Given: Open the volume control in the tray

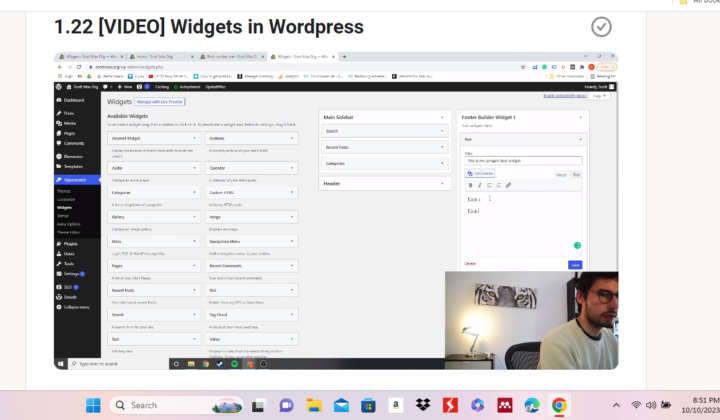Looking at the screenshot, I should [651, 405].
